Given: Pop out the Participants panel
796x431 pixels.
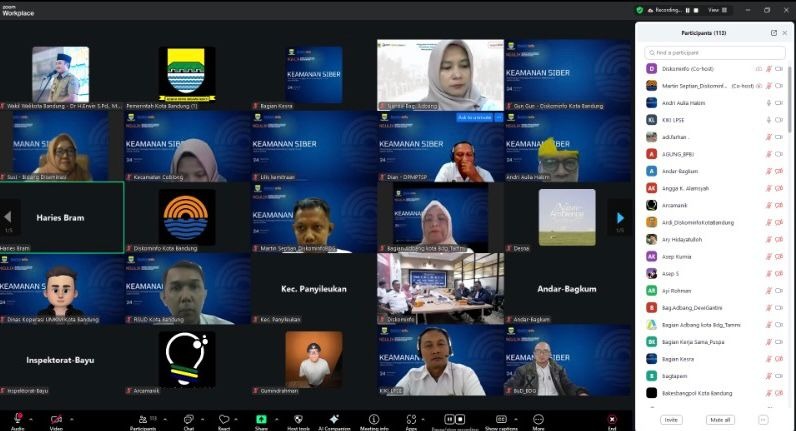Looking at the screenshot, I should coord(774,33).
